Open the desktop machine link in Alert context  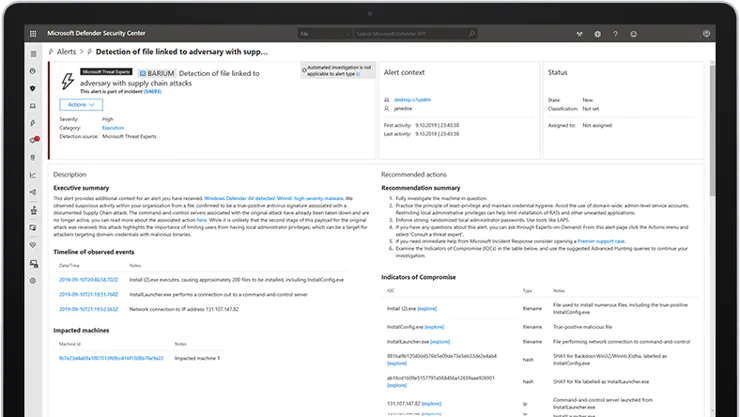[x=412, y=100]
